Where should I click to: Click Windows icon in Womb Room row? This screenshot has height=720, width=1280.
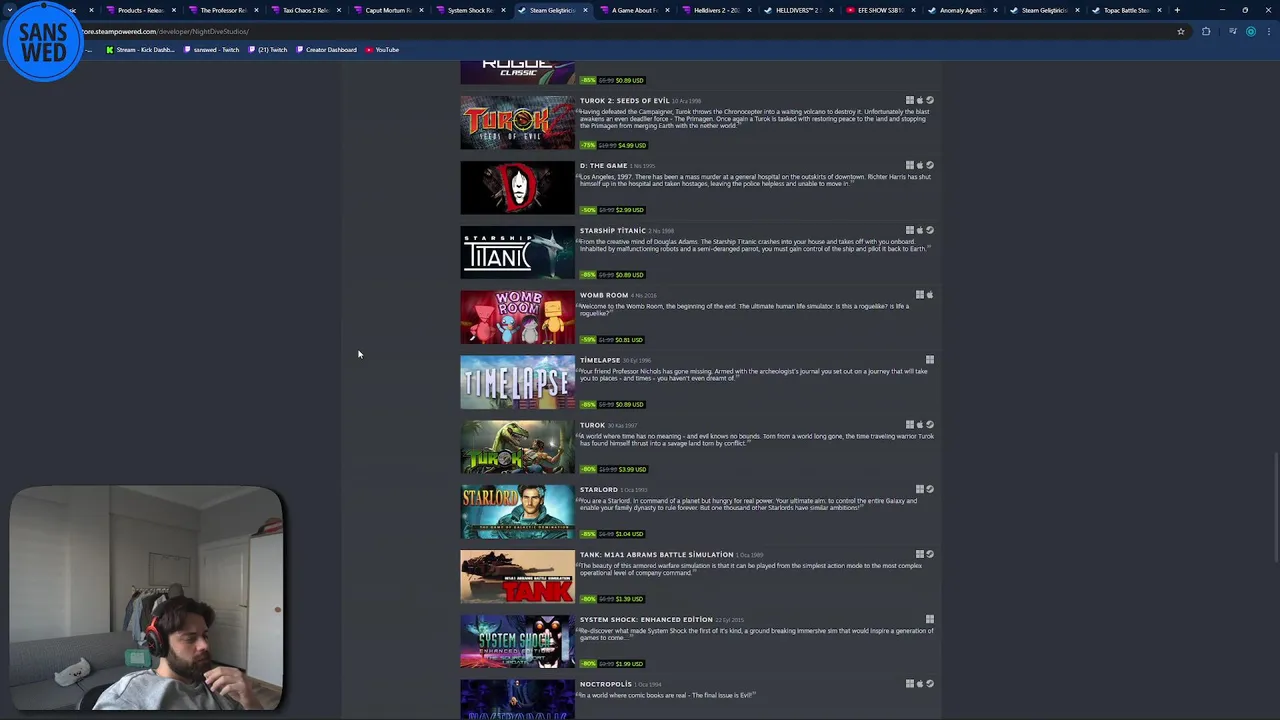920,295
